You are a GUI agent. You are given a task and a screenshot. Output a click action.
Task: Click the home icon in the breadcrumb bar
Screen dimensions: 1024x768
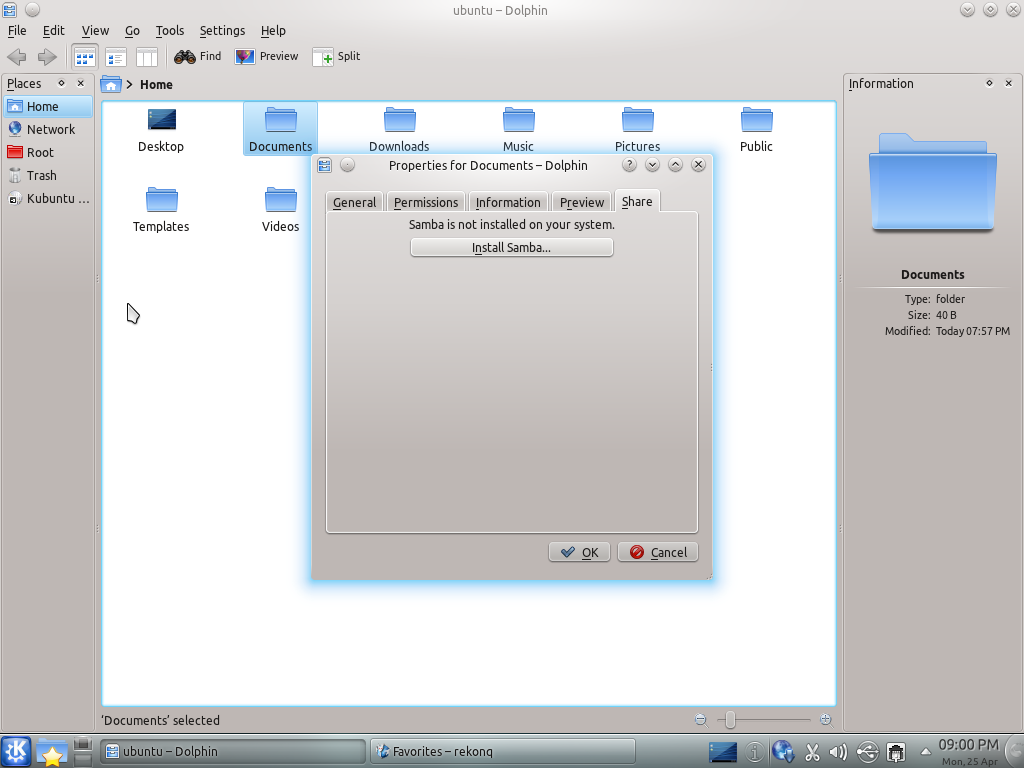[111, 84]
